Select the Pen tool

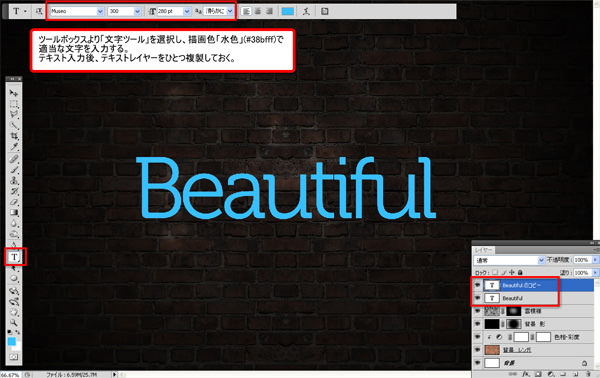tap(14, 244)
